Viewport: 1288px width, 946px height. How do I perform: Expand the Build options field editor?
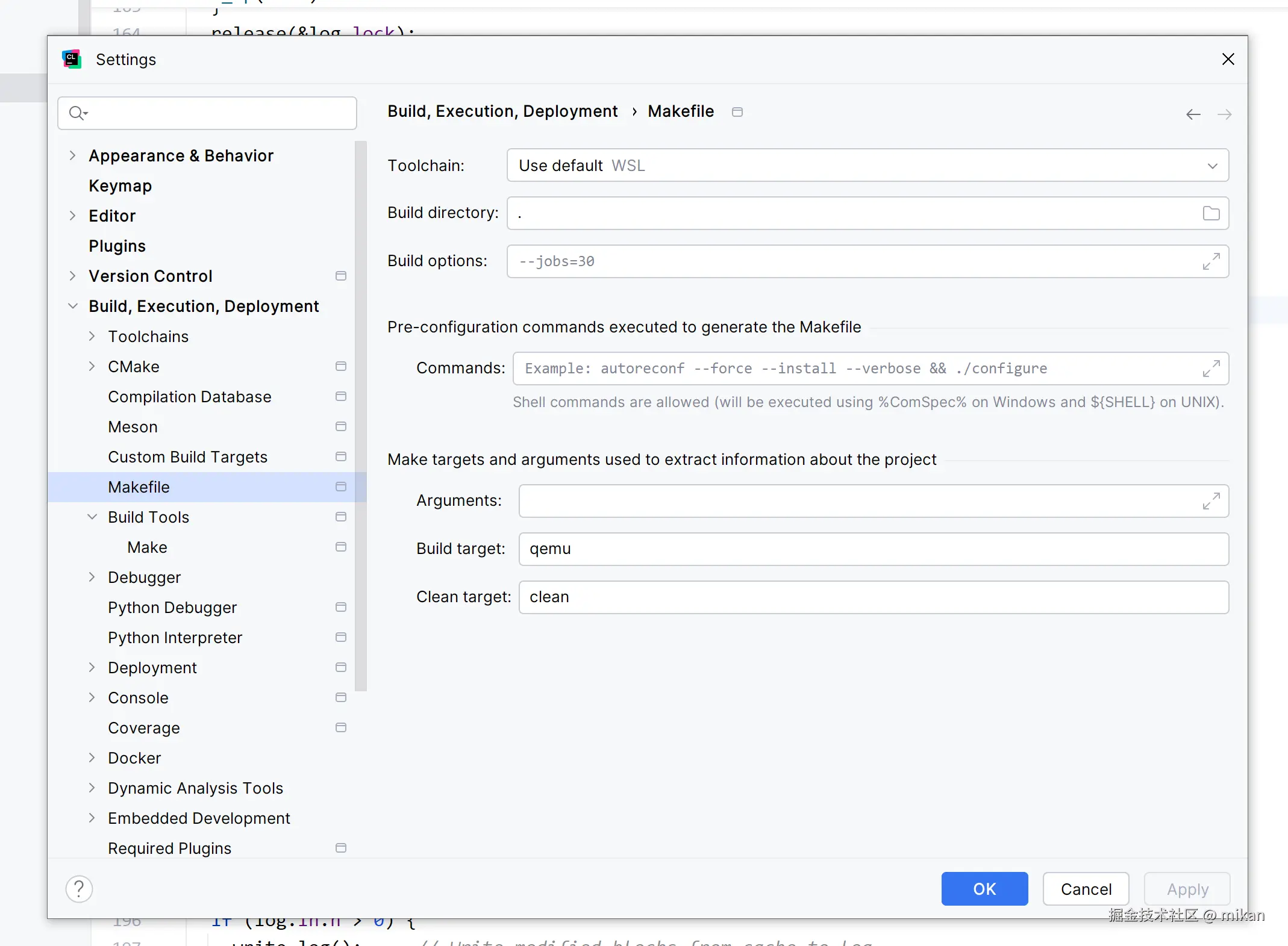coord(1211,261)
